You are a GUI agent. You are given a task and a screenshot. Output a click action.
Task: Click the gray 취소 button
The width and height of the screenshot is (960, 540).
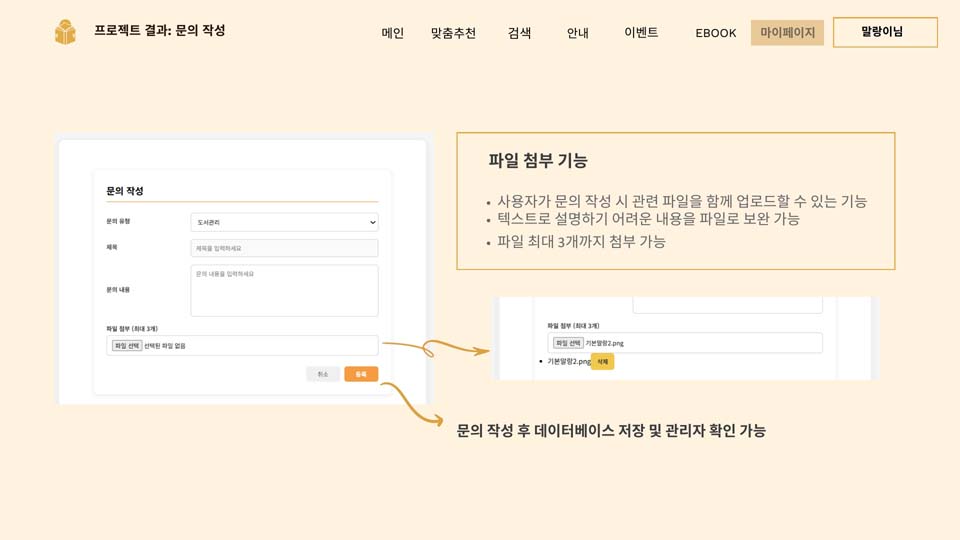(322, 374)
